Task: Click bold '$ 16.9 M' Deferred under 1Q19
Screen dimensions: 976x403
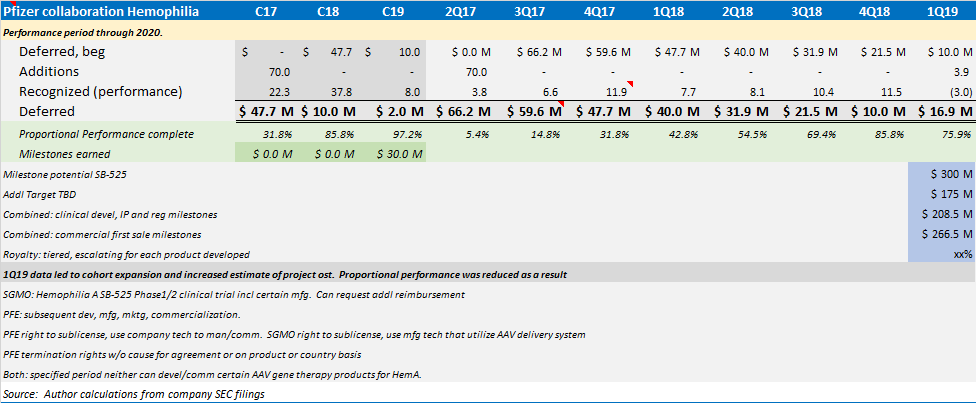Action: point(945,111)
